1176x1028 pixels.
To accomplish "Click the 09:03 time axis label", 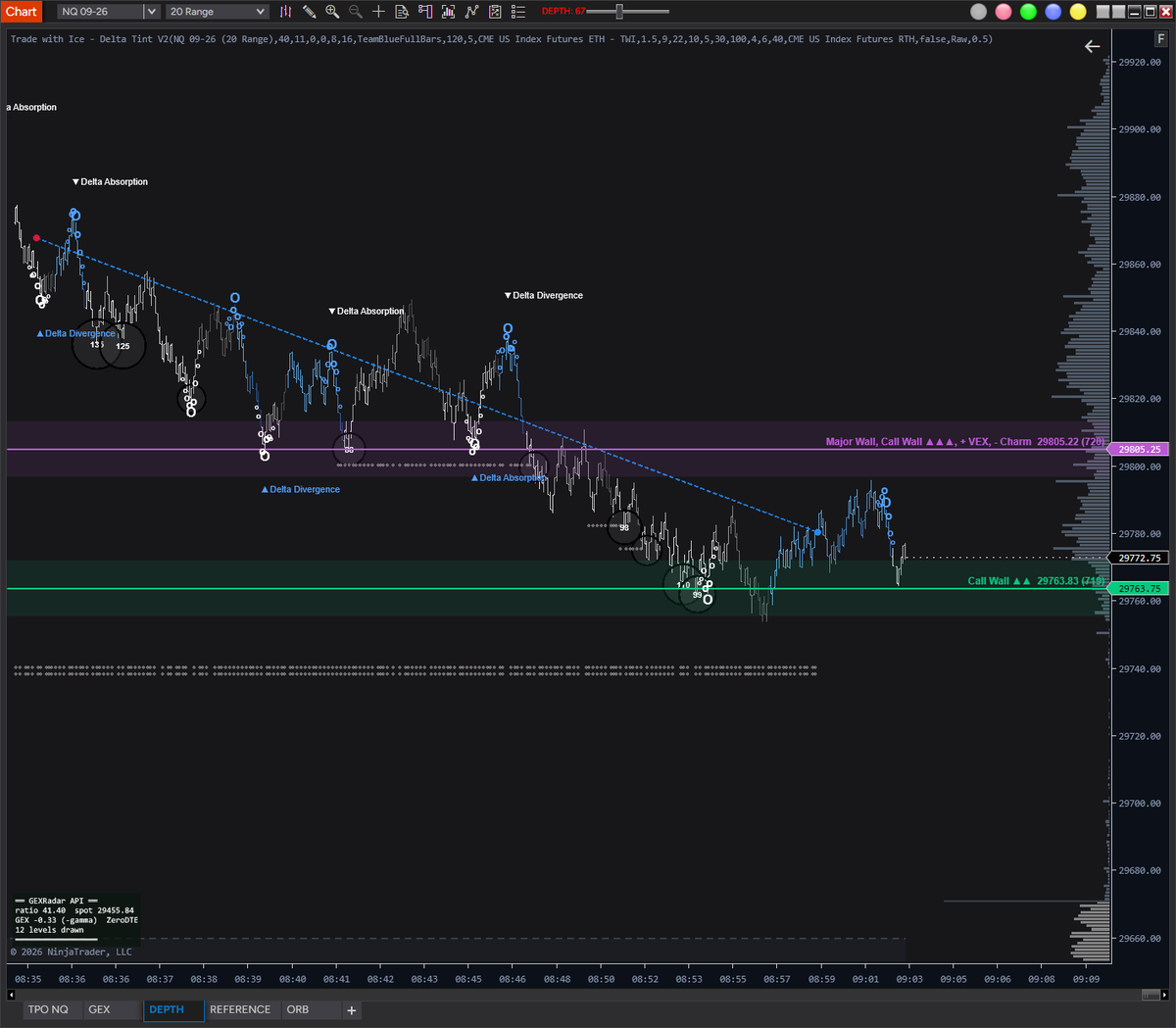I will click(909, 979).
